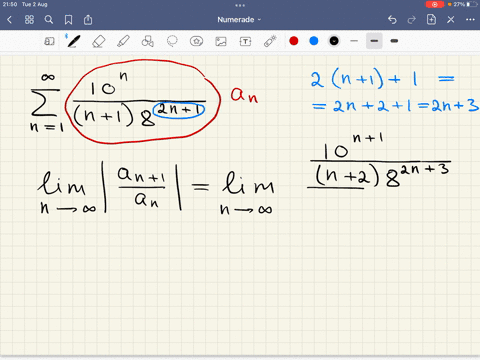This screenshot has width=480, height=360.
Task: Add a new page
Action: pos(431,20)
